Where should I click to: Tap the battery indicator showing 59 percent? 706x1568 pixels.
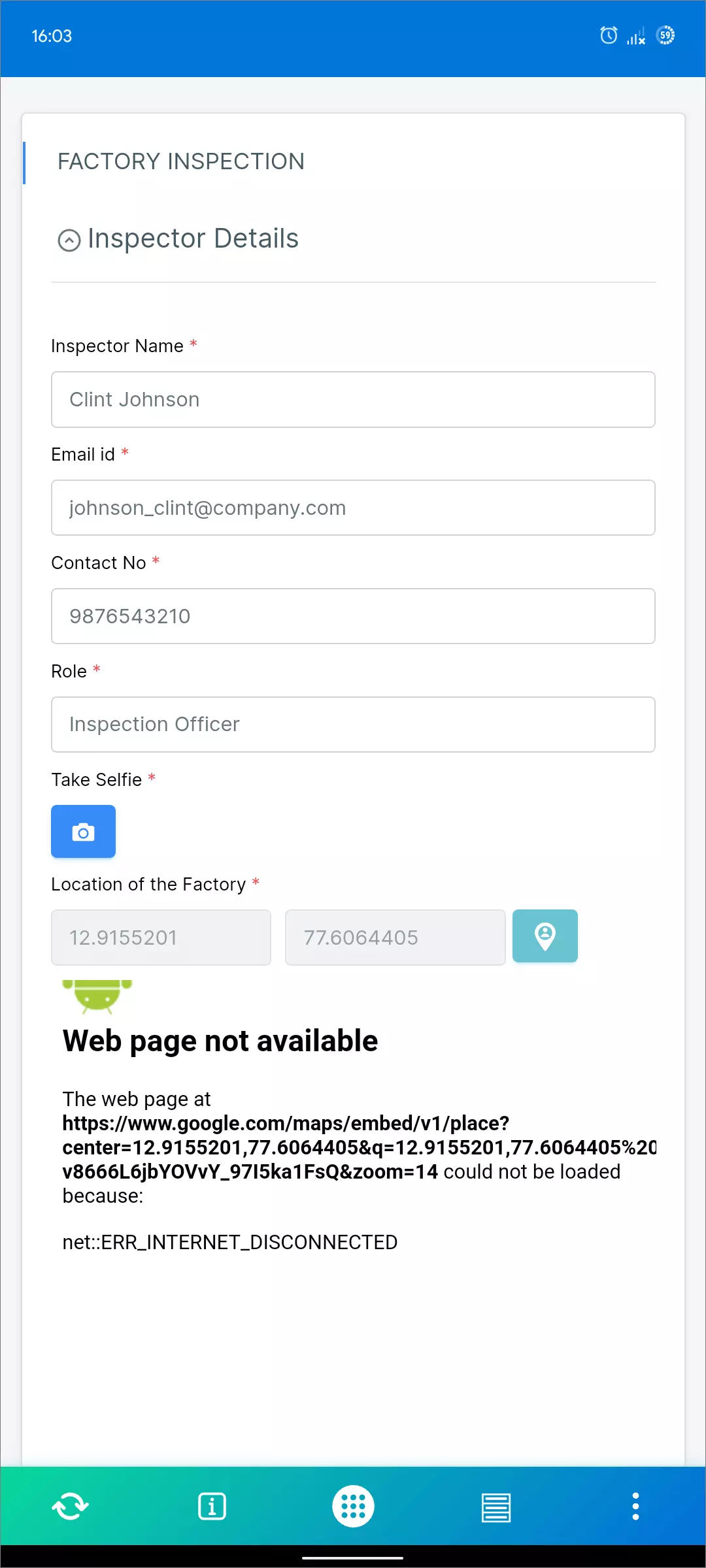666,36
